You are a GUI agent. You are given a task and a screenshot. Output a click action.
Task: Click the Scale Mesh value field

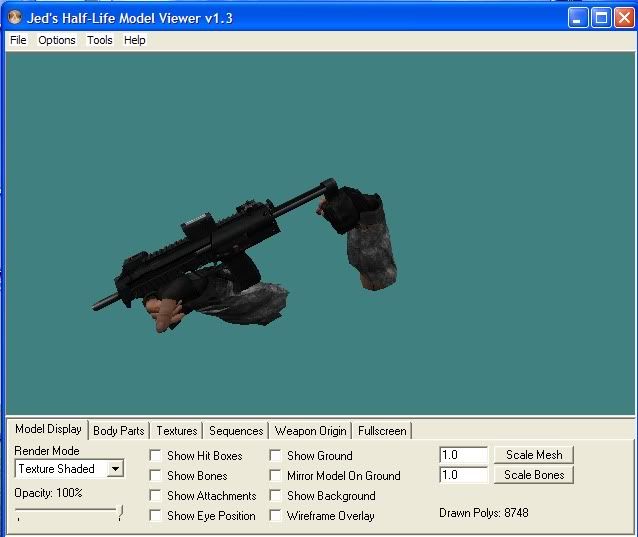point(463,455)
